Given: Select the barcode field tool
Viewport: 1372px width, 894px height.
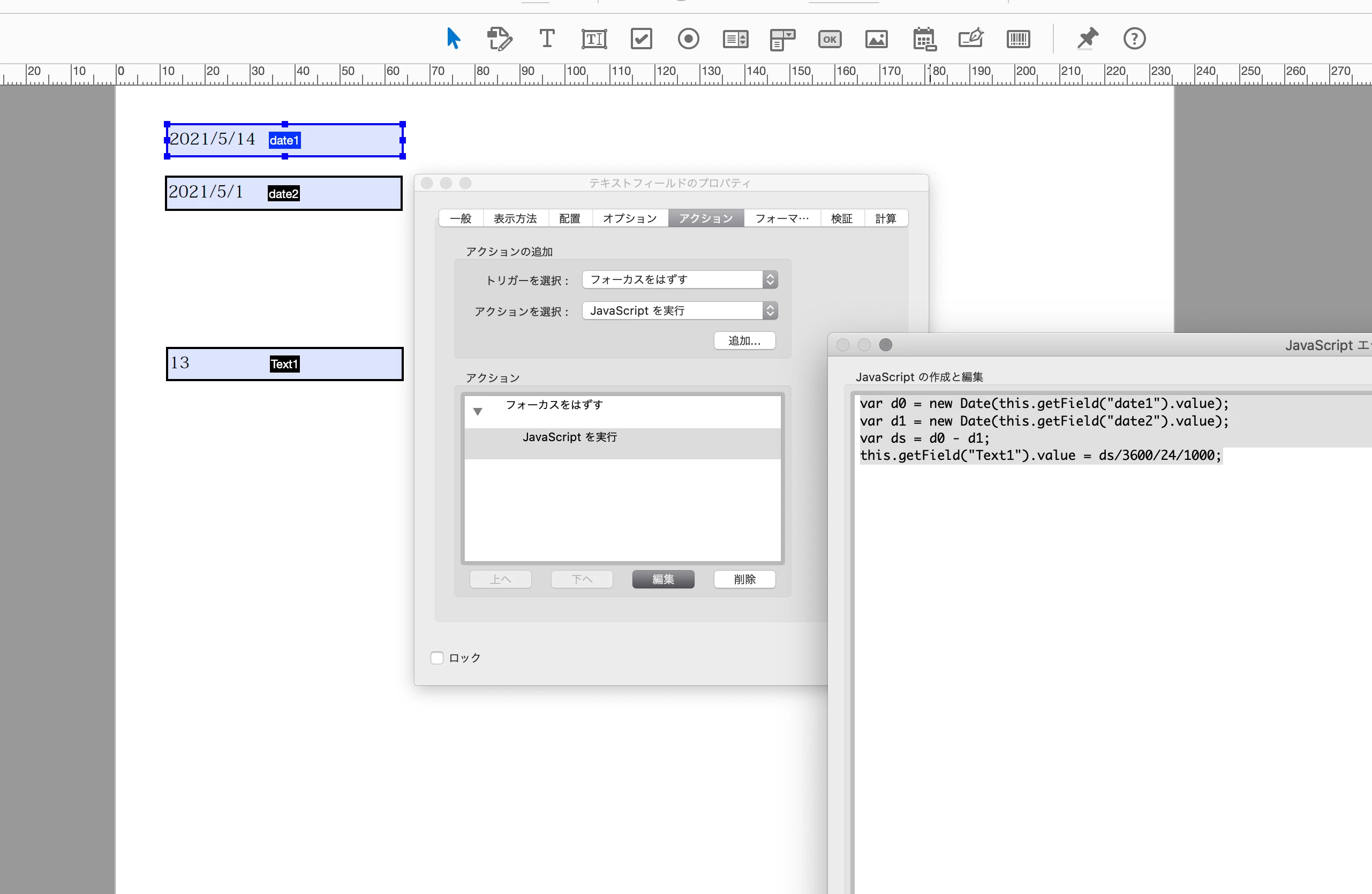Looking at the screenshot, I should click(1018, 39).
